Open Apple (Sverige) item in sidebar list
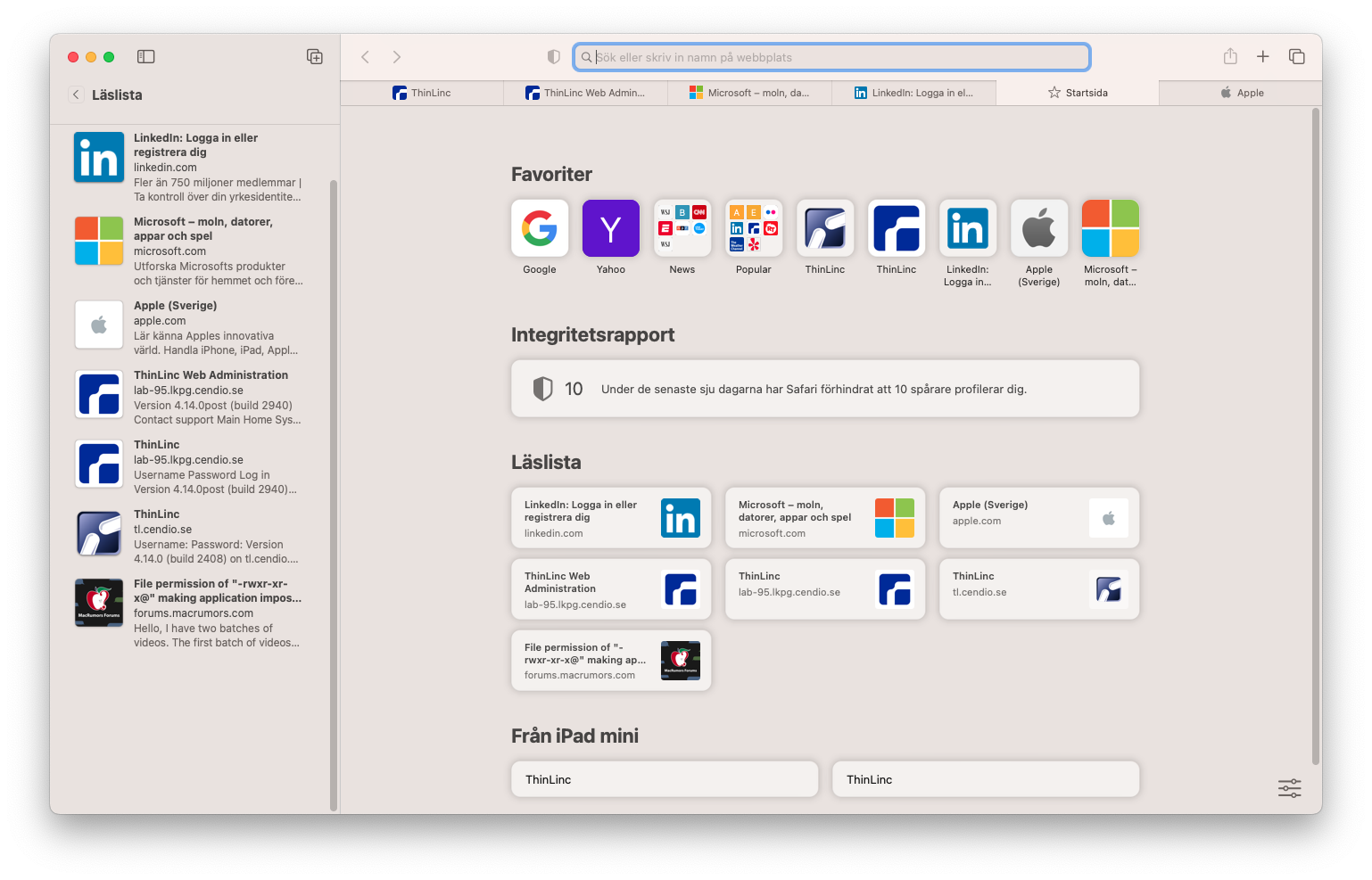Image resolution: width=1372 pixels, height=880 pixels. click(189, 328)
